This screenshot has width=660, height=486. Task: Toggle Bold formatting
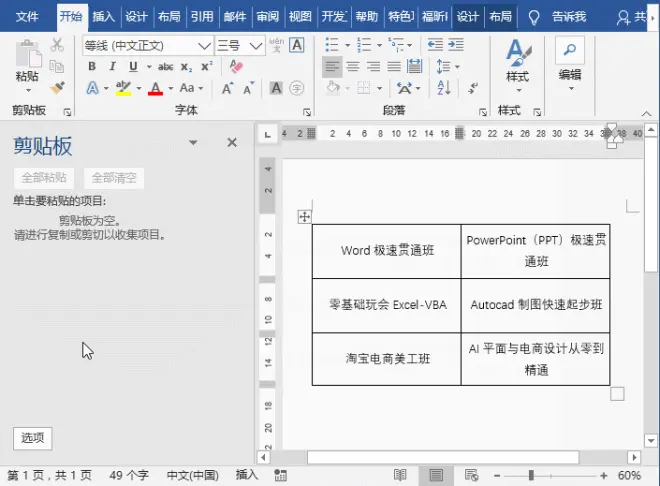pos(92,66)
